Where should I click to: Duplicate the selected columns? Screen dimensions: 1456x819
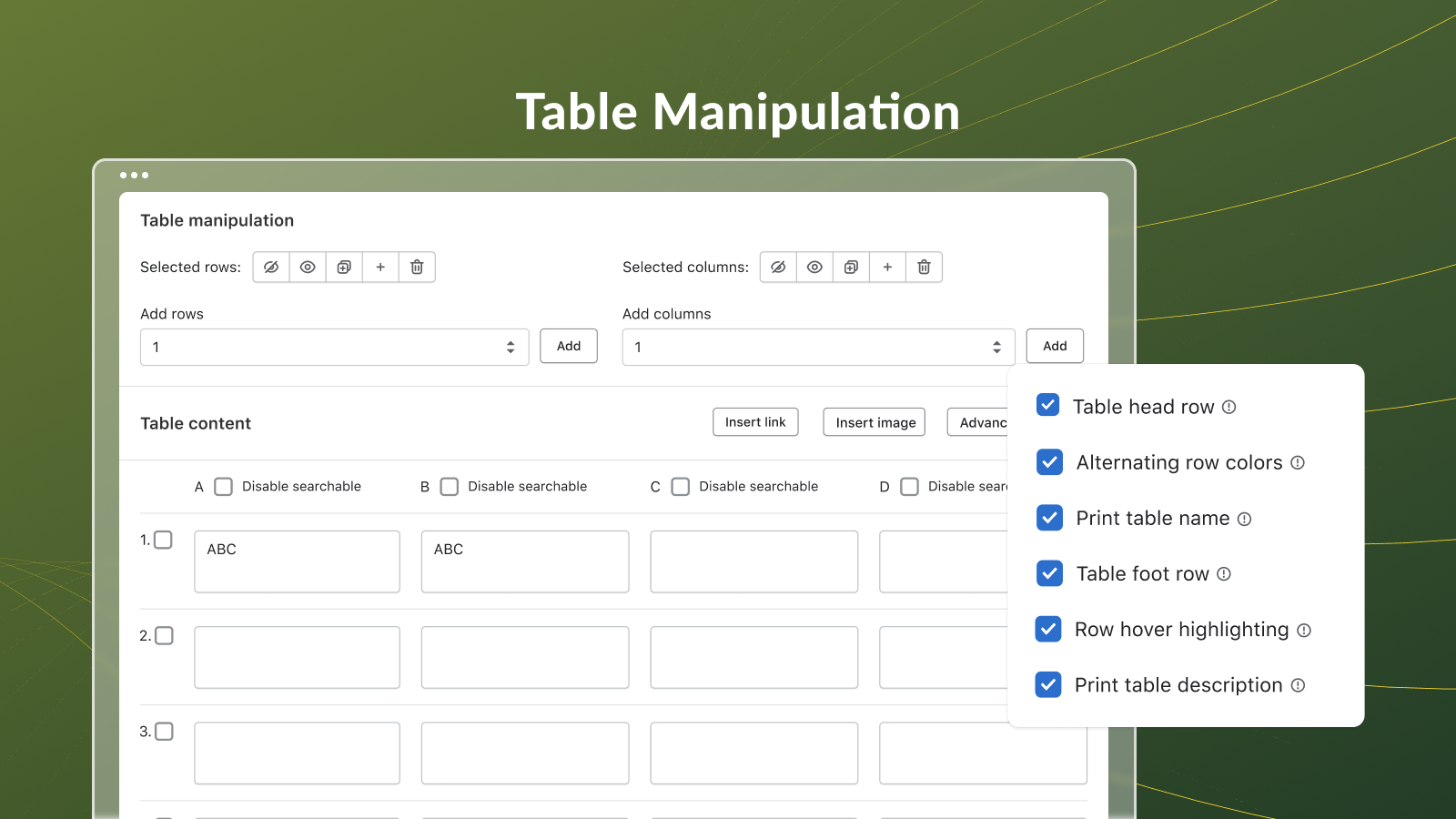[850, 267]
